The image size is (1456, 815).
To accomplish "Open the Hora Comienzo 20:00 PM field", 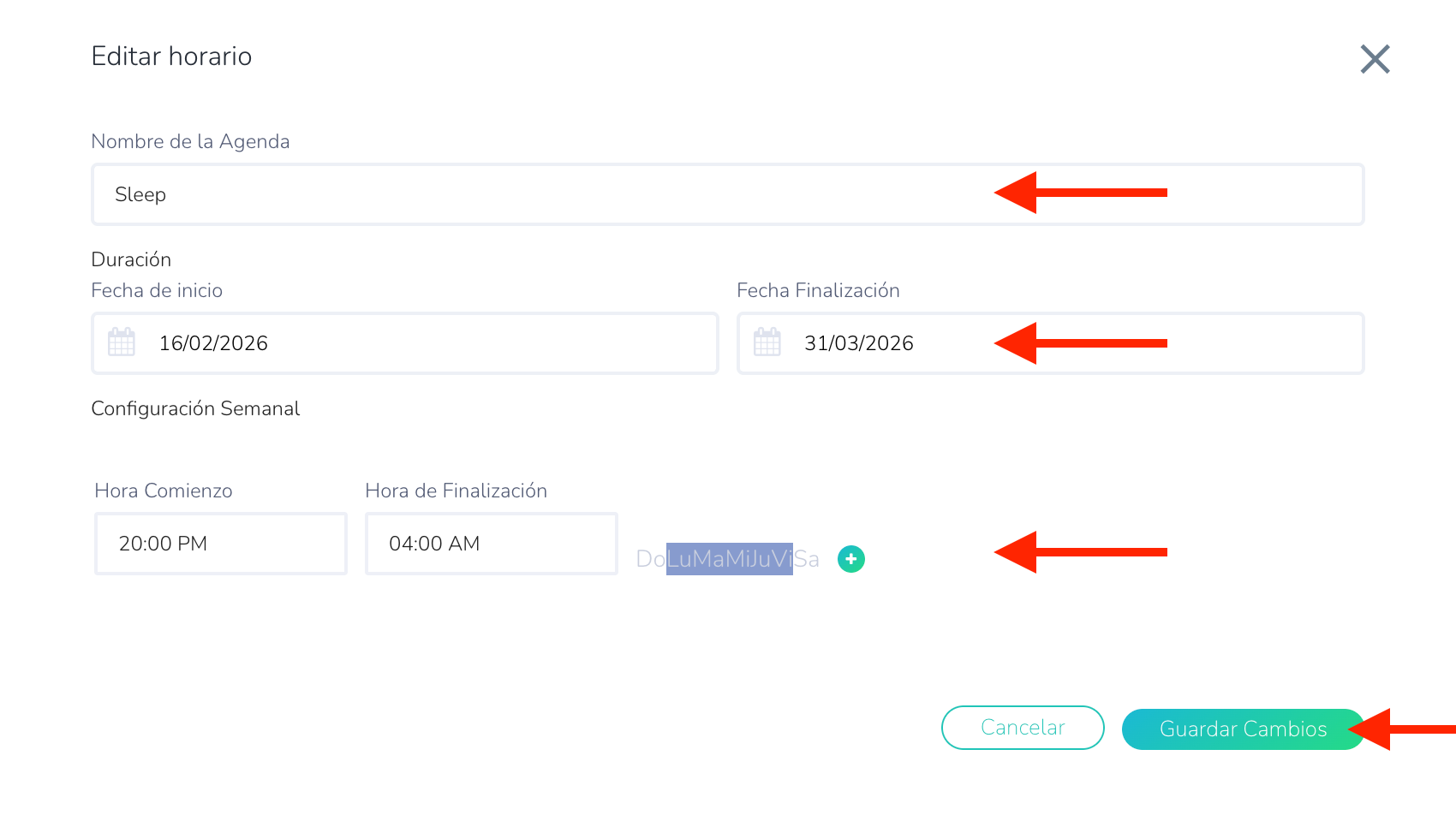I will (x=220, y=544).
